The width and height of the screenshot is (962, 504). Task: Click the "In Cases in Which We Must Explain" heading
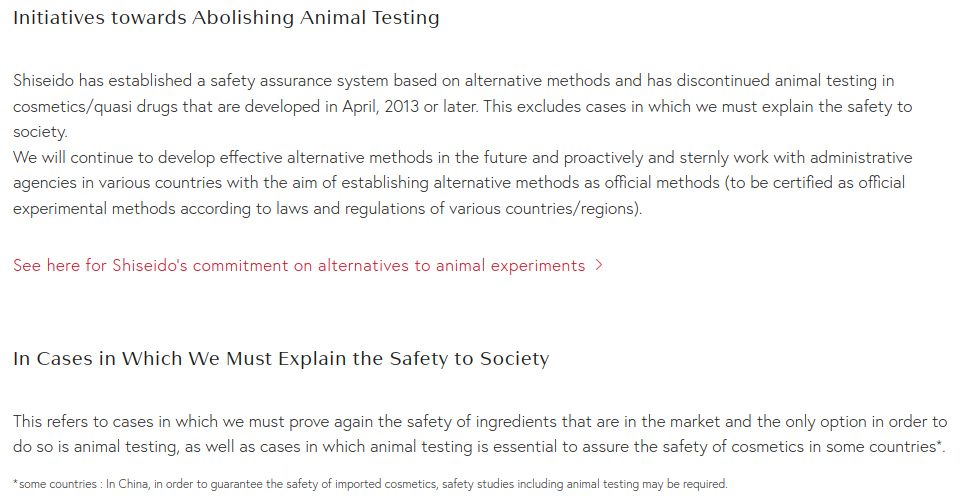coord(281,359)
